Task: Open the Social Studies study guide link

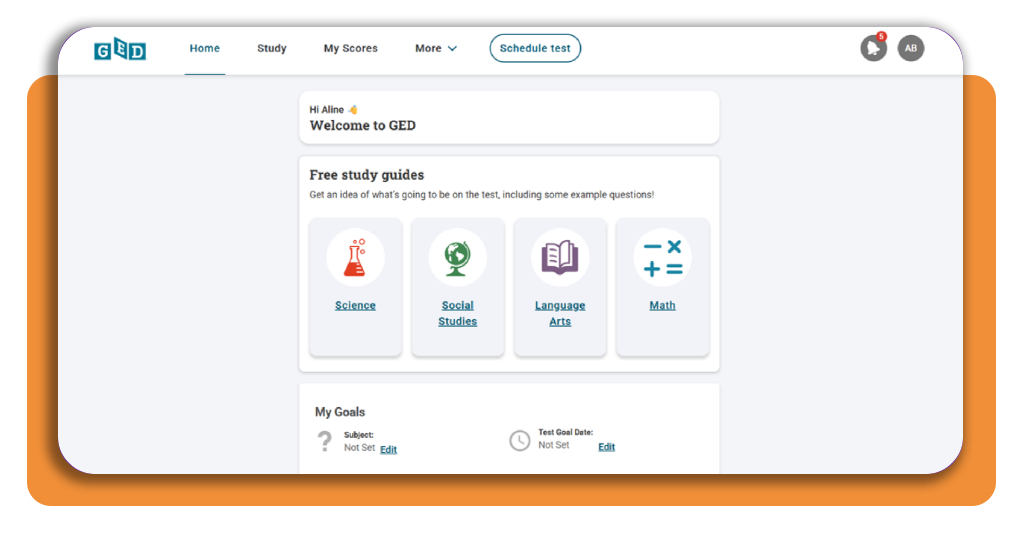Action: click(457, 313)
